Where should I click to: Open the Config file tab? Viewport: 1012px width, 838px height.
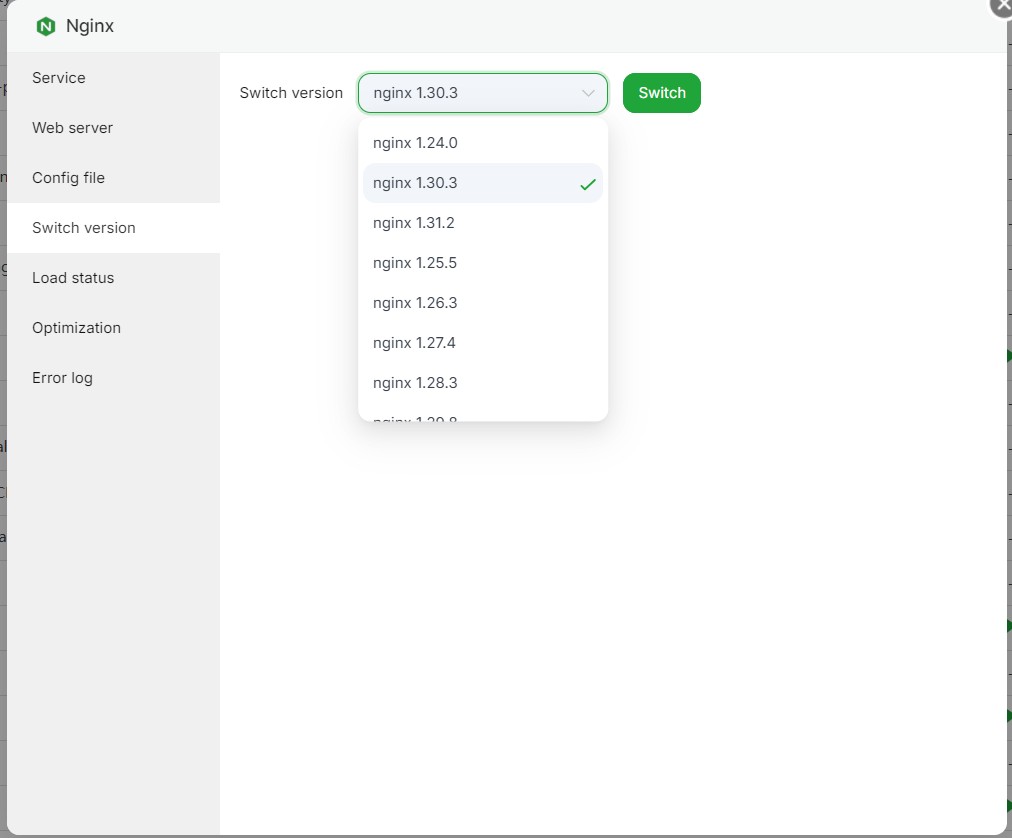(x=114, y=178)
